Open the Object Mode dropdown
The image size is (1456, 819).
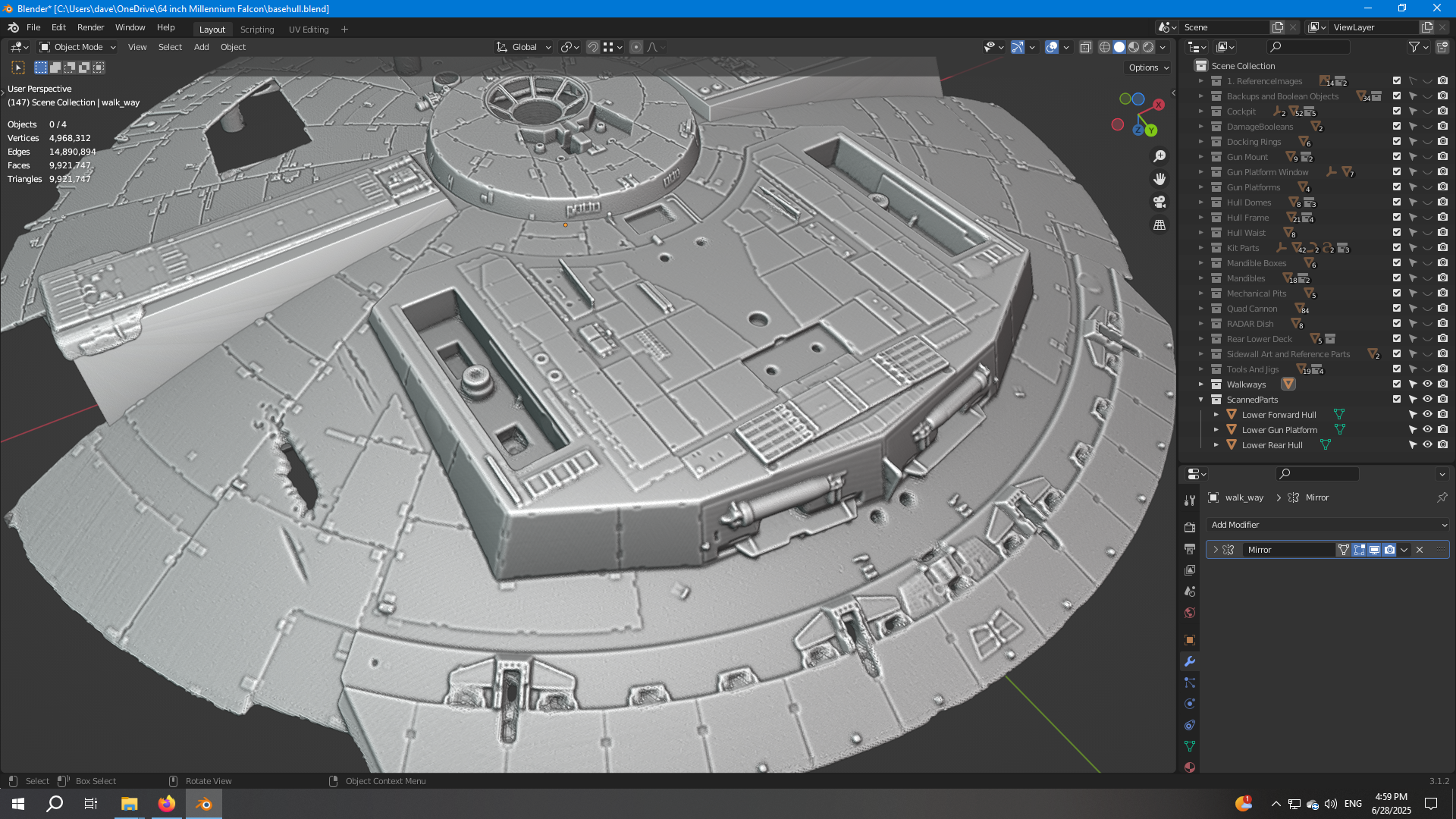(x=77, y=47)
